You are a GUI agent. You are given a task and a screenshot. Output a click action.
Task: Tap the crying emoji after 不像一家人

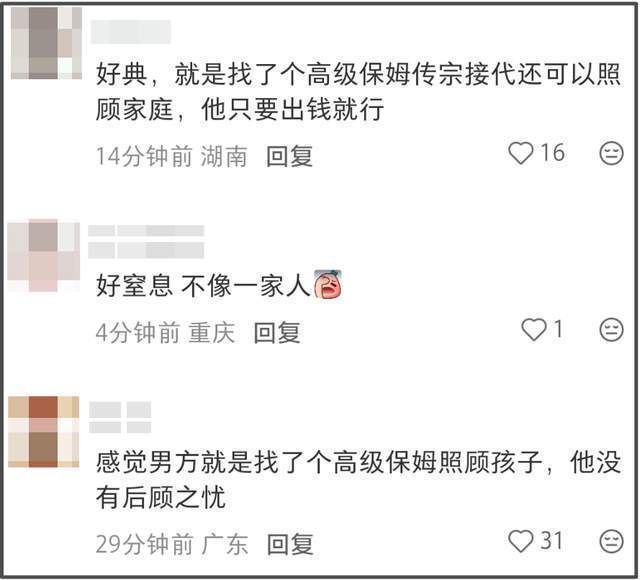[x=327, y=284]
